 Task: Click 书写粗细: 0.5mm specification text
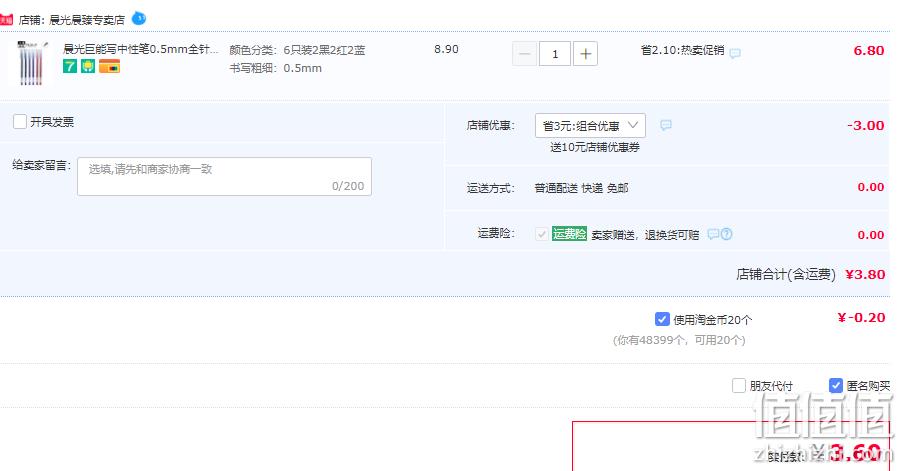275,68
